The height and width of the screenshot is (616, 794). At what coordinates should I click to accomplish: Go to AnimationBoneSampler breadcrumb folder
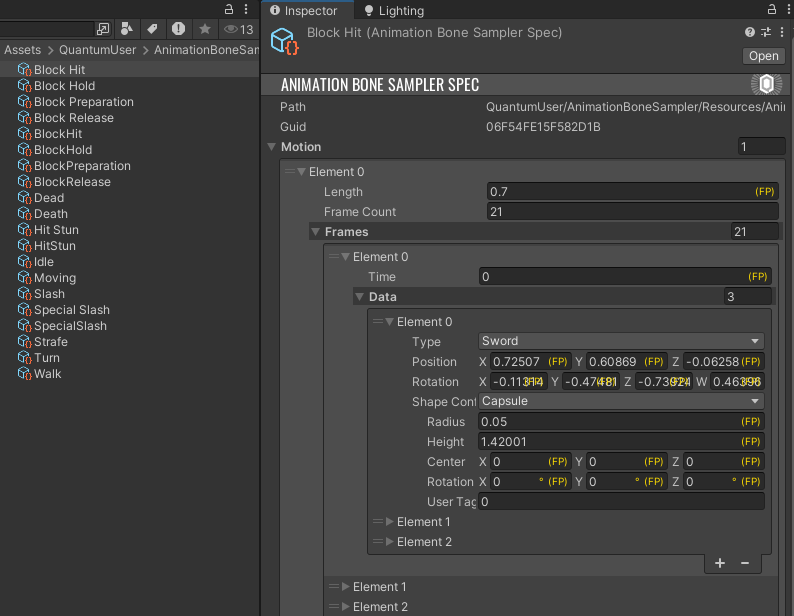[x=207, y=50]
